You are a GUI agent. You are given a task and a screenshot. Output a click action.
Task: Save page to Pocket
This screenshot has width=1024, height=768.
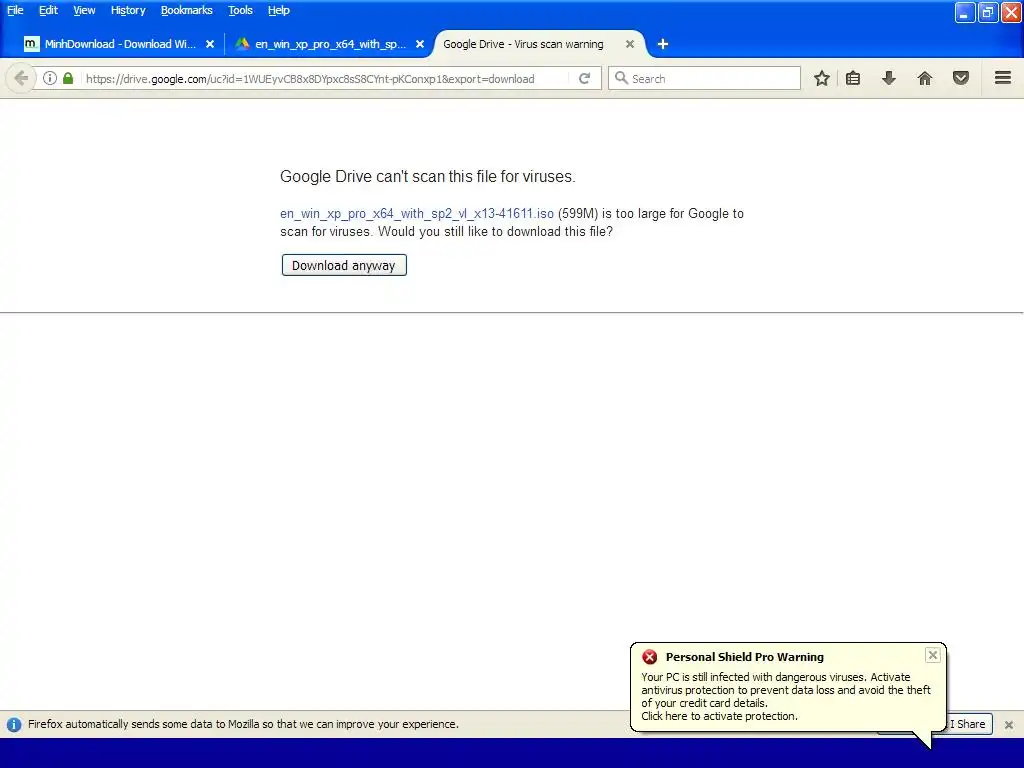[x=961, y=78]
